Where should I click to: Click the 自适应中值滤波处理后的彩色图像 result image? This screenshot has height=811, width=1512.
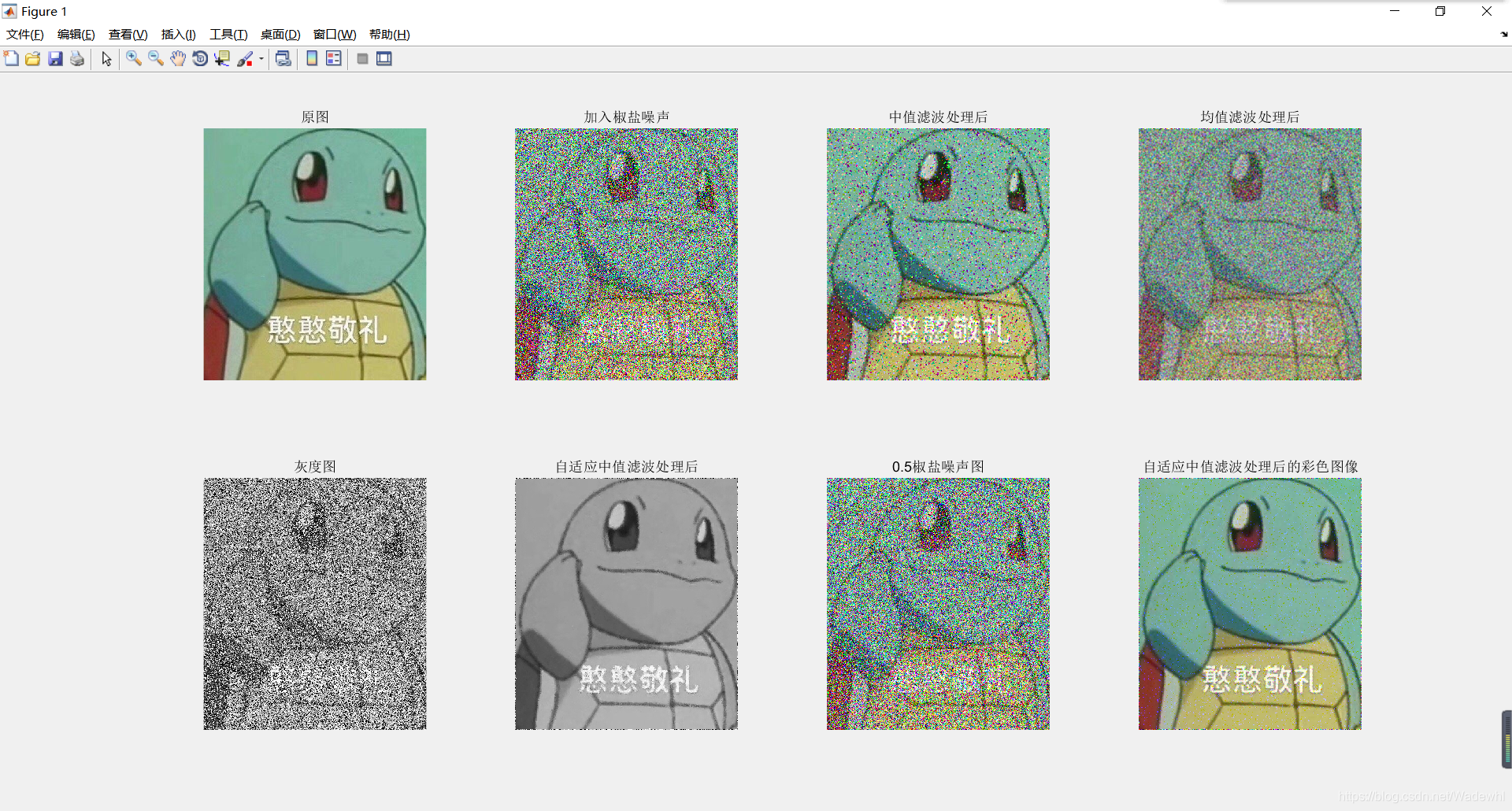1250,604
